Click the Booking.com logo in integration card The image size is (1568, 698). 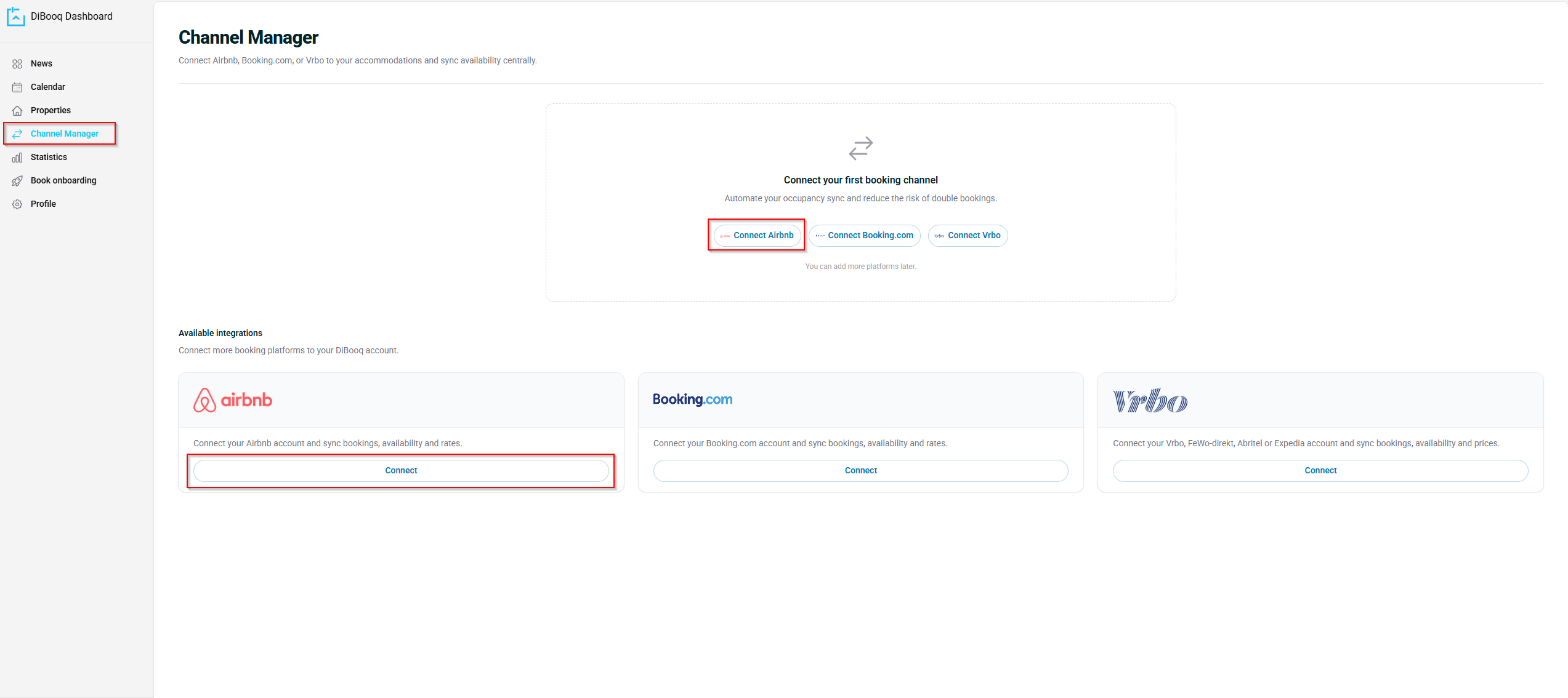click(693, 399)
